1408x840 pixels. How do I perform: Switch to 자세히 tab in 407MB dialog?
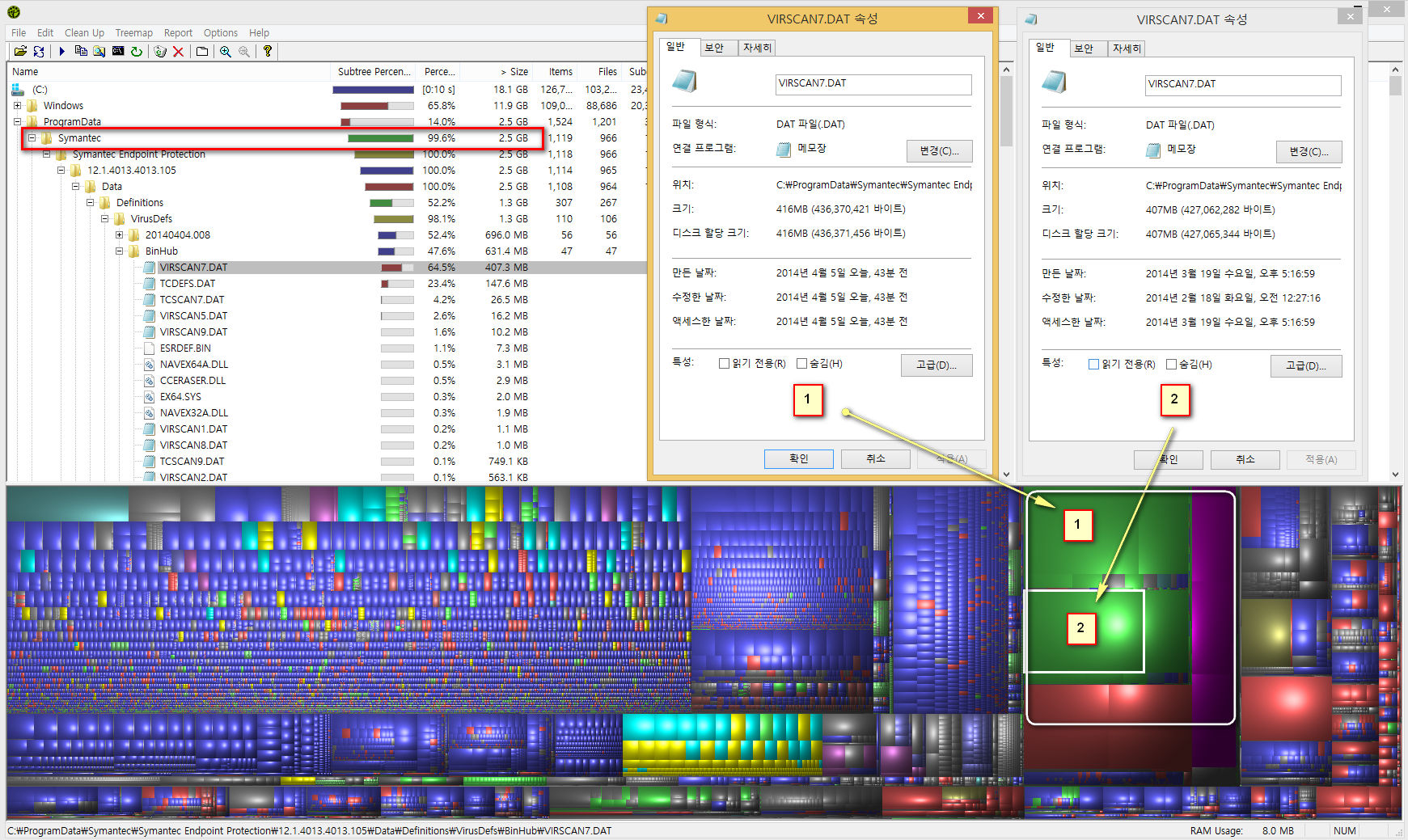[x=1127, y=49]
